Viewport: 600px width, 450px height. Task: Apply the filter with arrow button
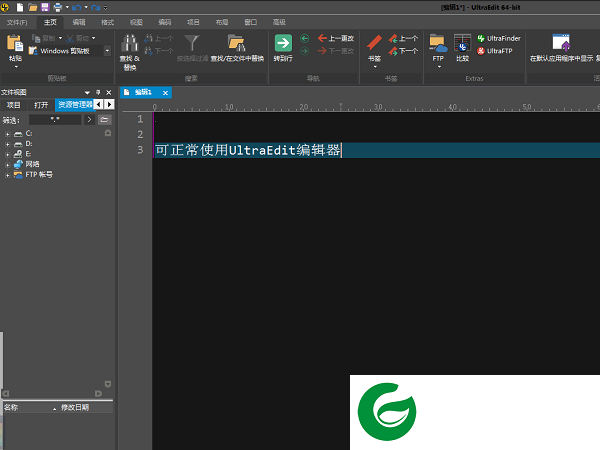(x=89, y=120)
